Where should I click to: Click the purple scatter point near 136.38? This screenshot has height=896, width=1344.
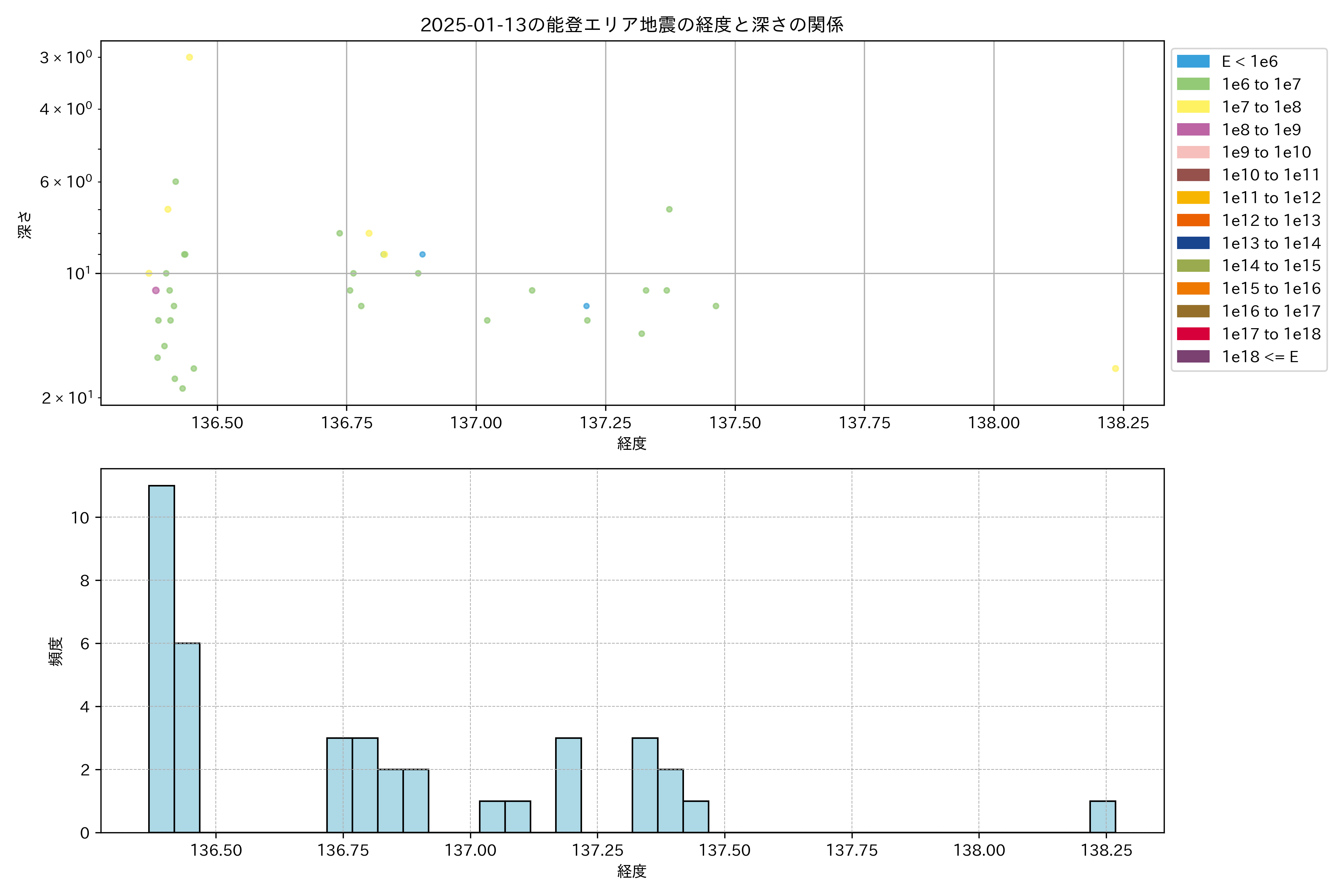pyautogui.click(x=155, y=290)
